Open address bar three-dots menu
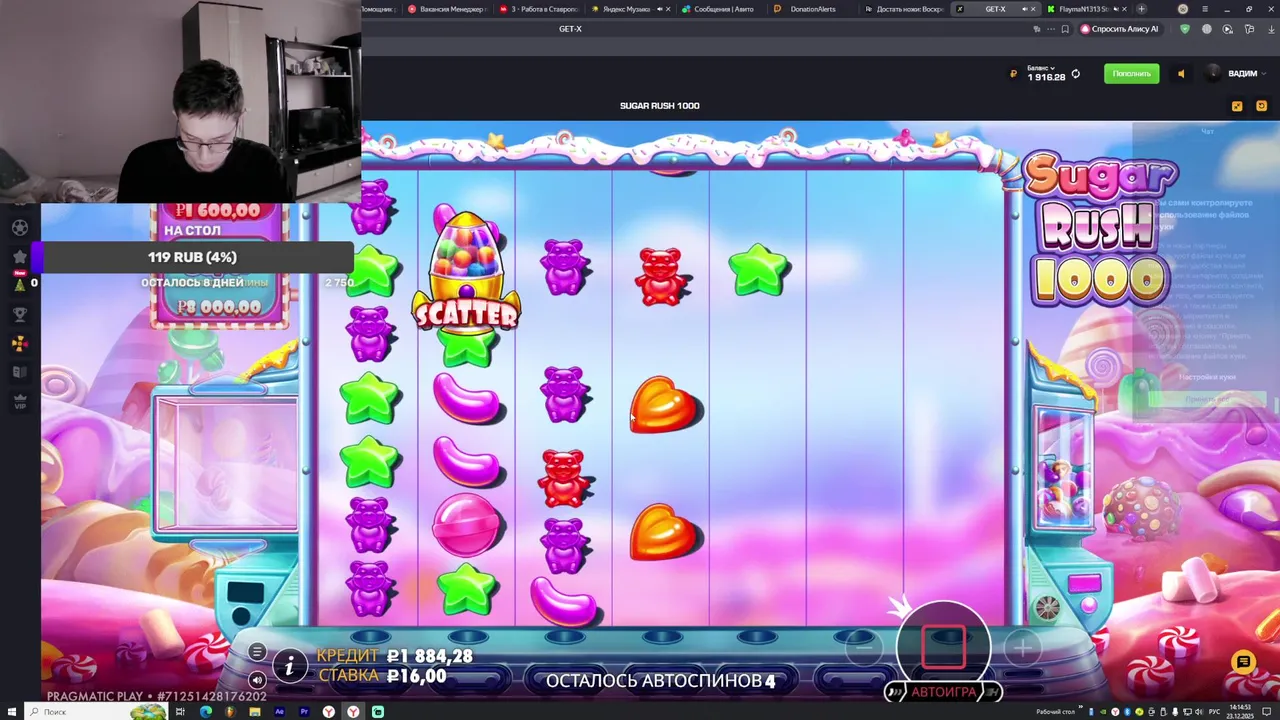This screenshot has height=720, width=1280. point(1050,29)
